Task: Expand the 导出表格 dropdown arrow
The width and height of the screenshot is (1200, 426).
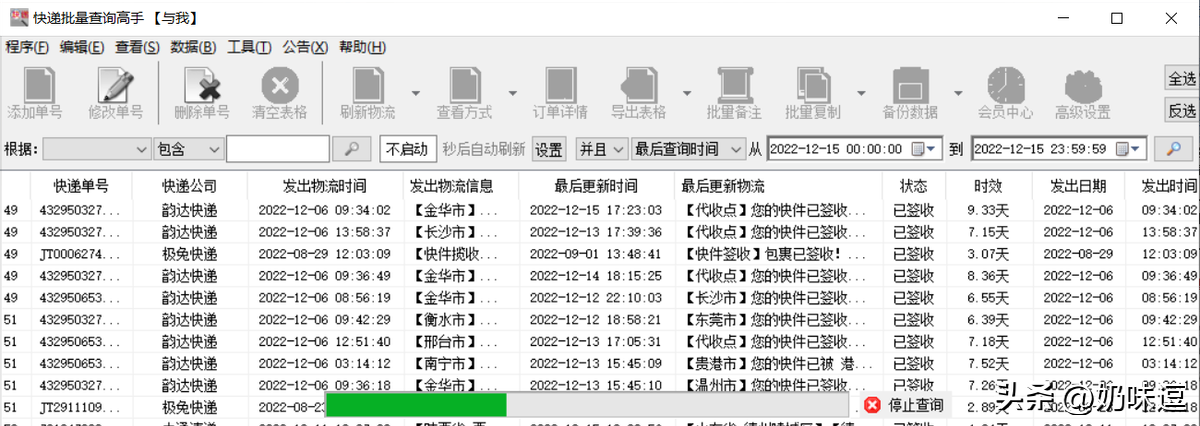Action: coord(687,92)
